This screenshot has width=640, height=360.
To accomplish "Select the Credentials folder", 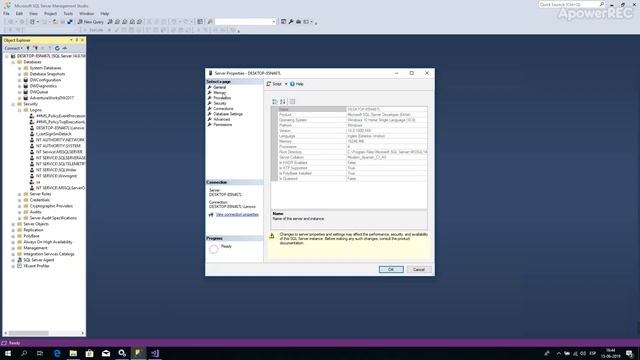I will coord(40,200).
